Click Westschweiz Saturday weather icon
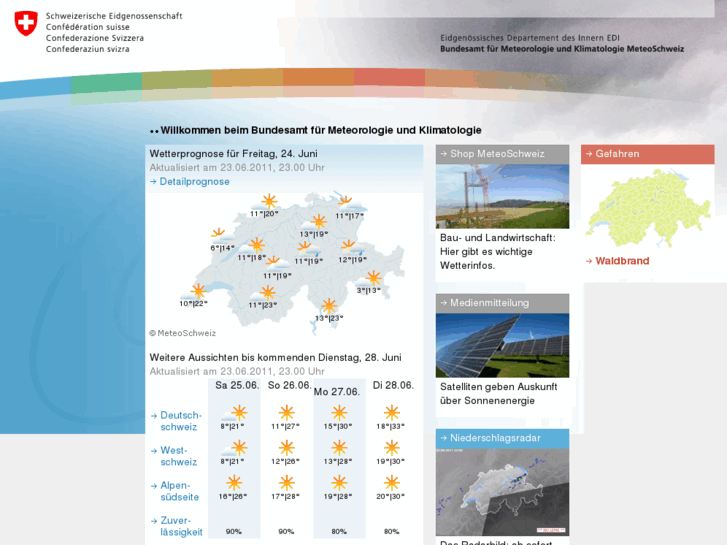This screenshot has height=545, width=727. coord(235,448)
